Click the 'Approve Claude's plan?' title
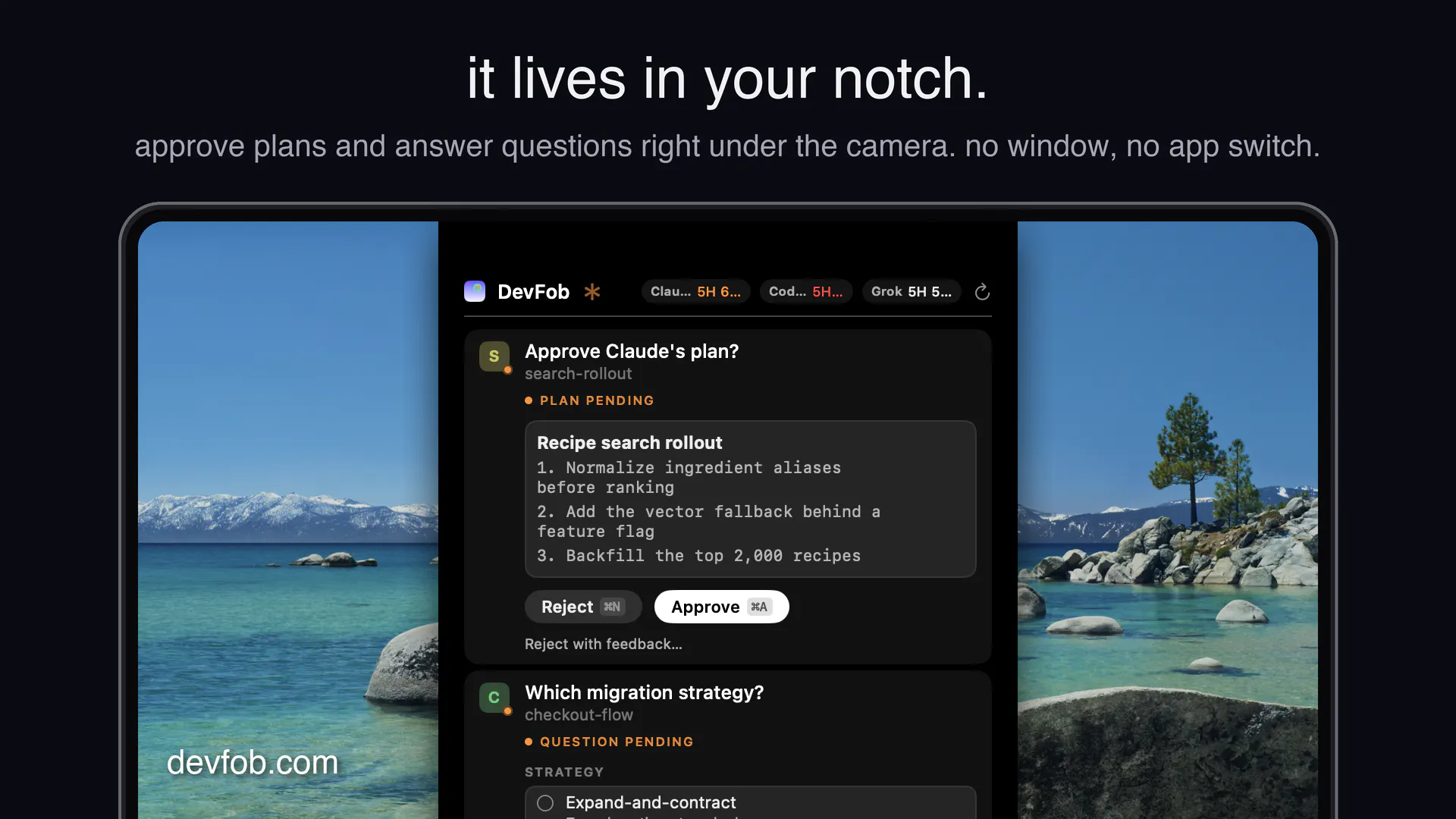Image resolution: width=1456 pixels, height=819 pixels. click(x=632, y=351)
